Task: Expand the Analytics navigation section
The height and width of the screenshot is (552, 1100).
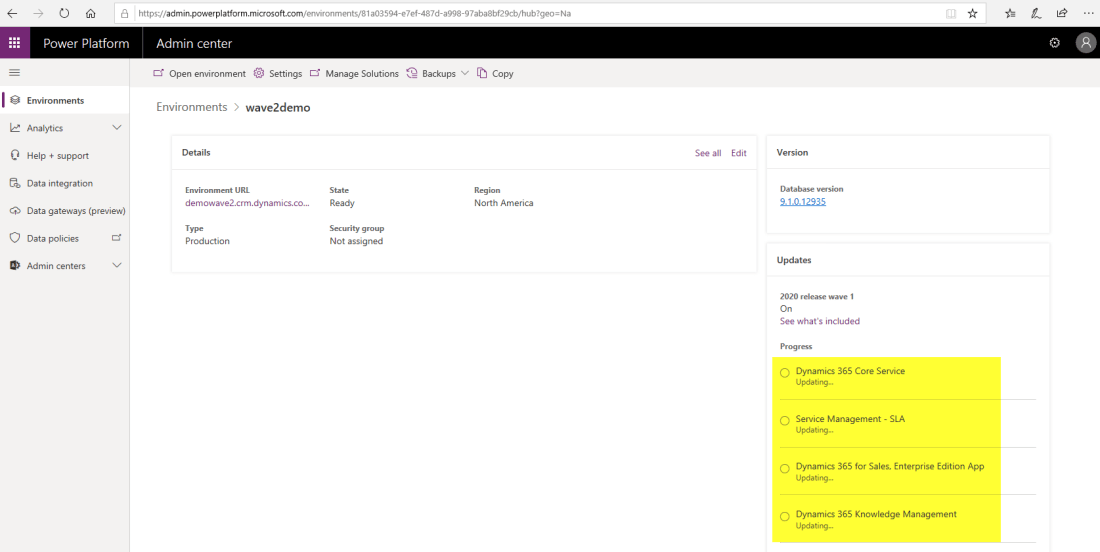Action: tap(116, 128)
